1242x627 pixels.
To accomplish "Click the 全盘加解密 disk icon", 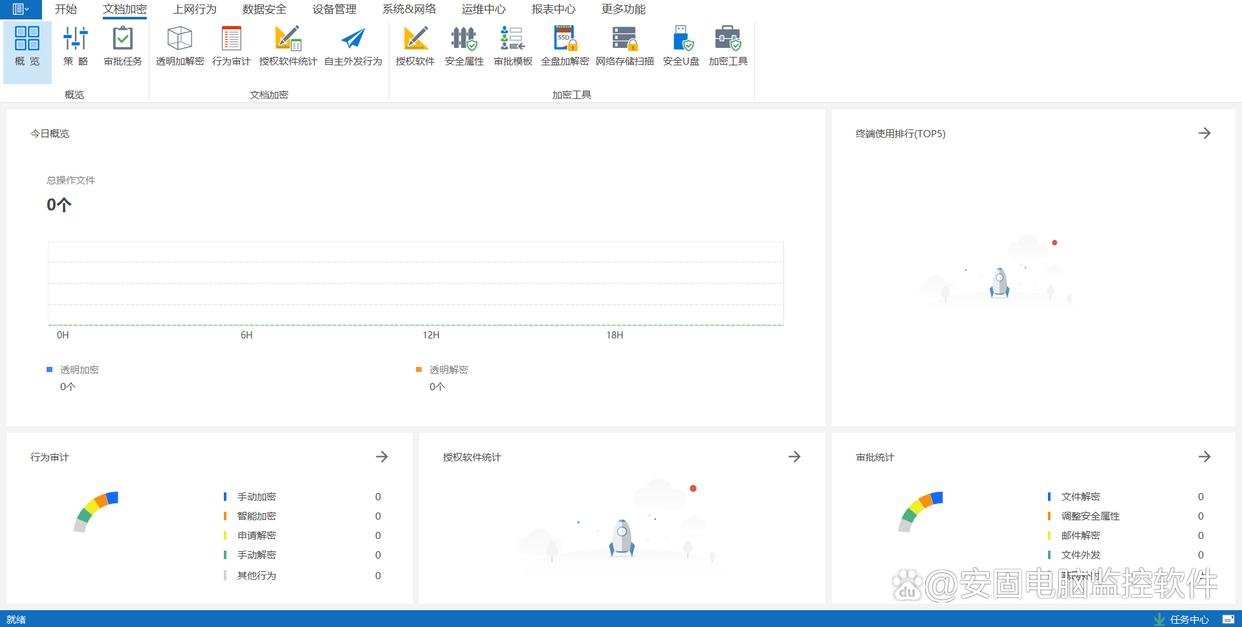I will tap(565, 46).
